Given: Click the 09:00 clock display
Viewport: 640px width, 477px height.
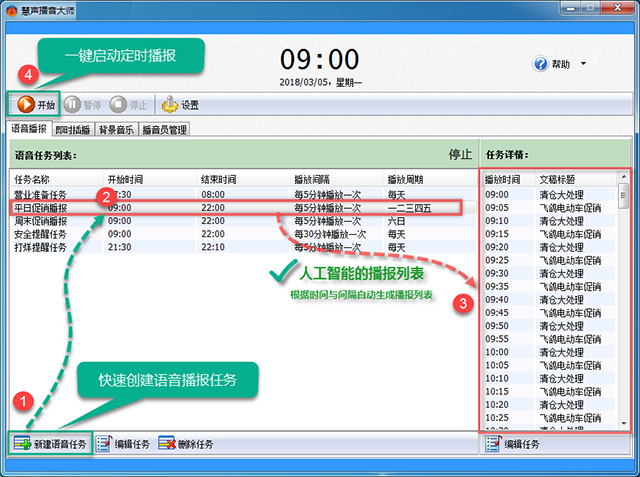Looking at the screenshot, I should tap(320, 59).
